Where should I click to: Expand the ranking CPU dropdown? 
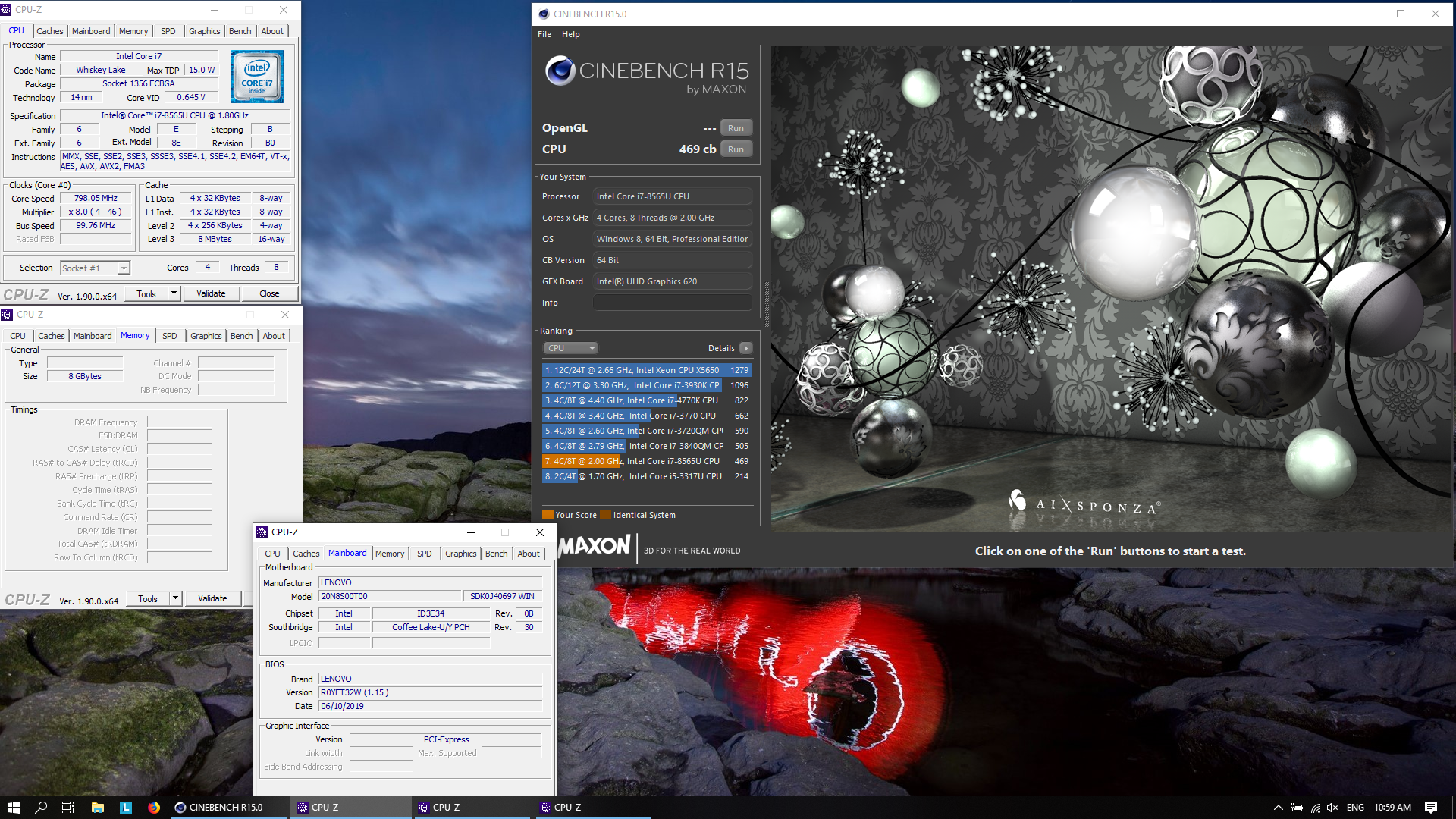click(x=570, y=348)
